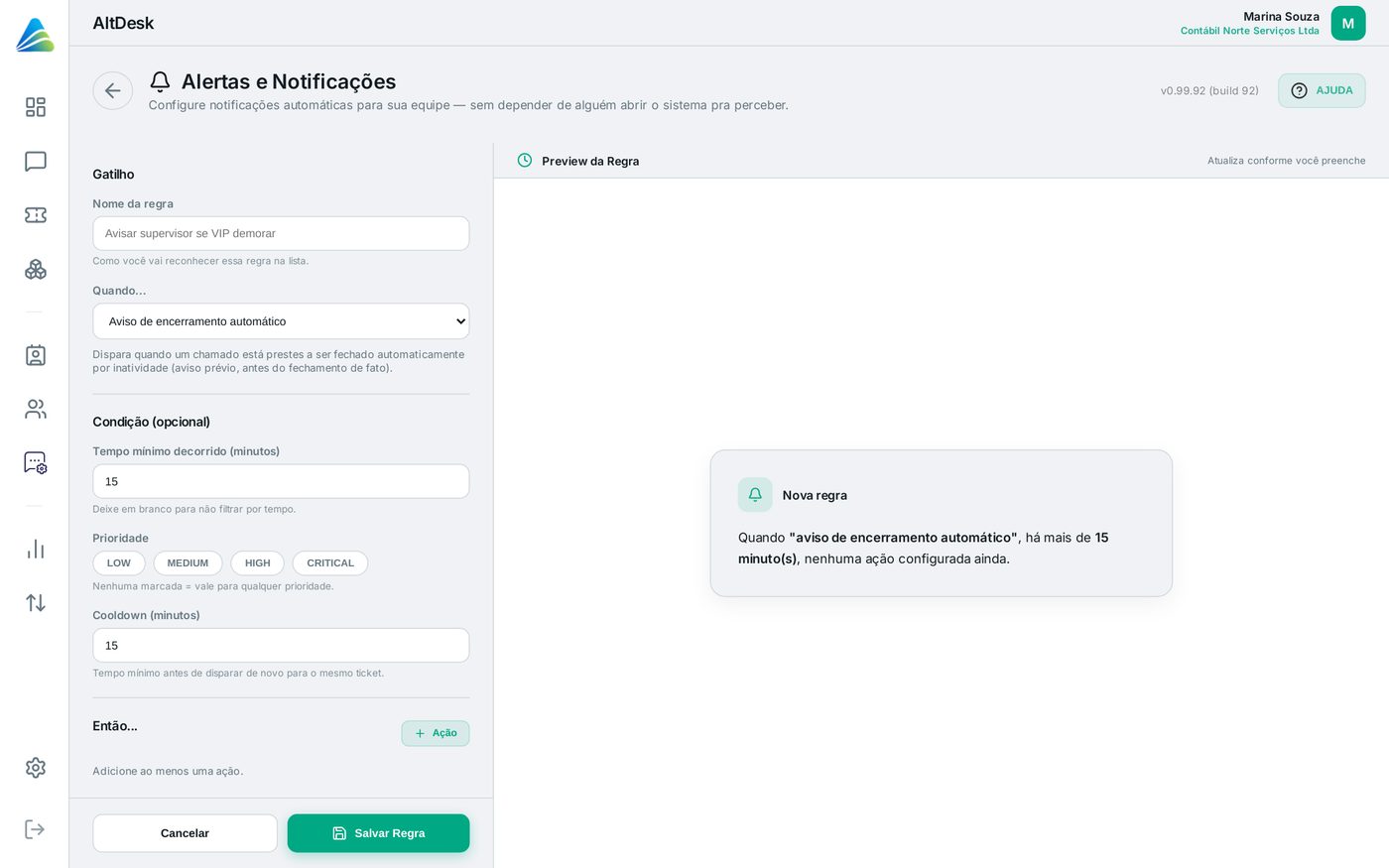Viewport: 1389px width, 868px height.
Task: Toggle the MEDIUM priority chip
Action: [x=188, y=563]
